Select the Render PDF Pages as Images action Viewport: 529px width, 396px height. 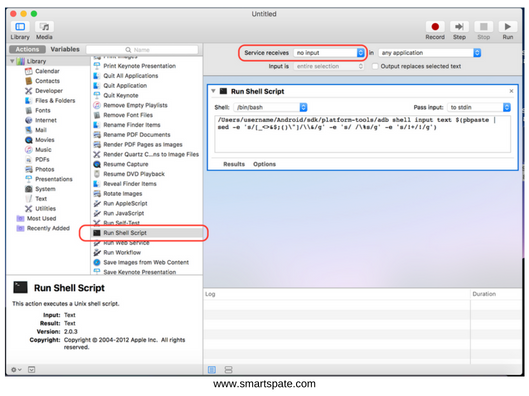tap(143, 144)
